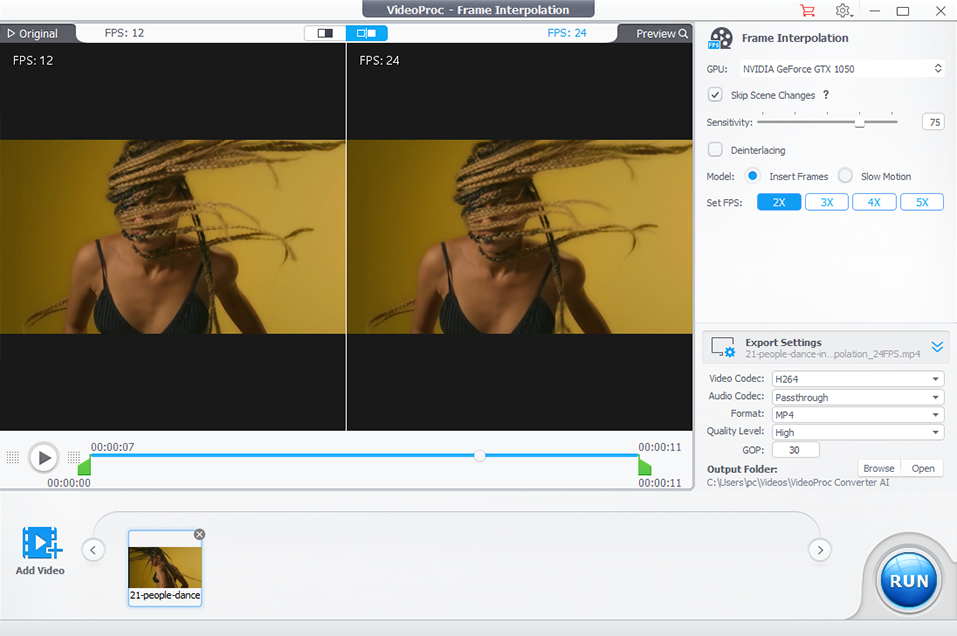
Task: Click the Sensitivity slider handle
Action: [859, 122]
